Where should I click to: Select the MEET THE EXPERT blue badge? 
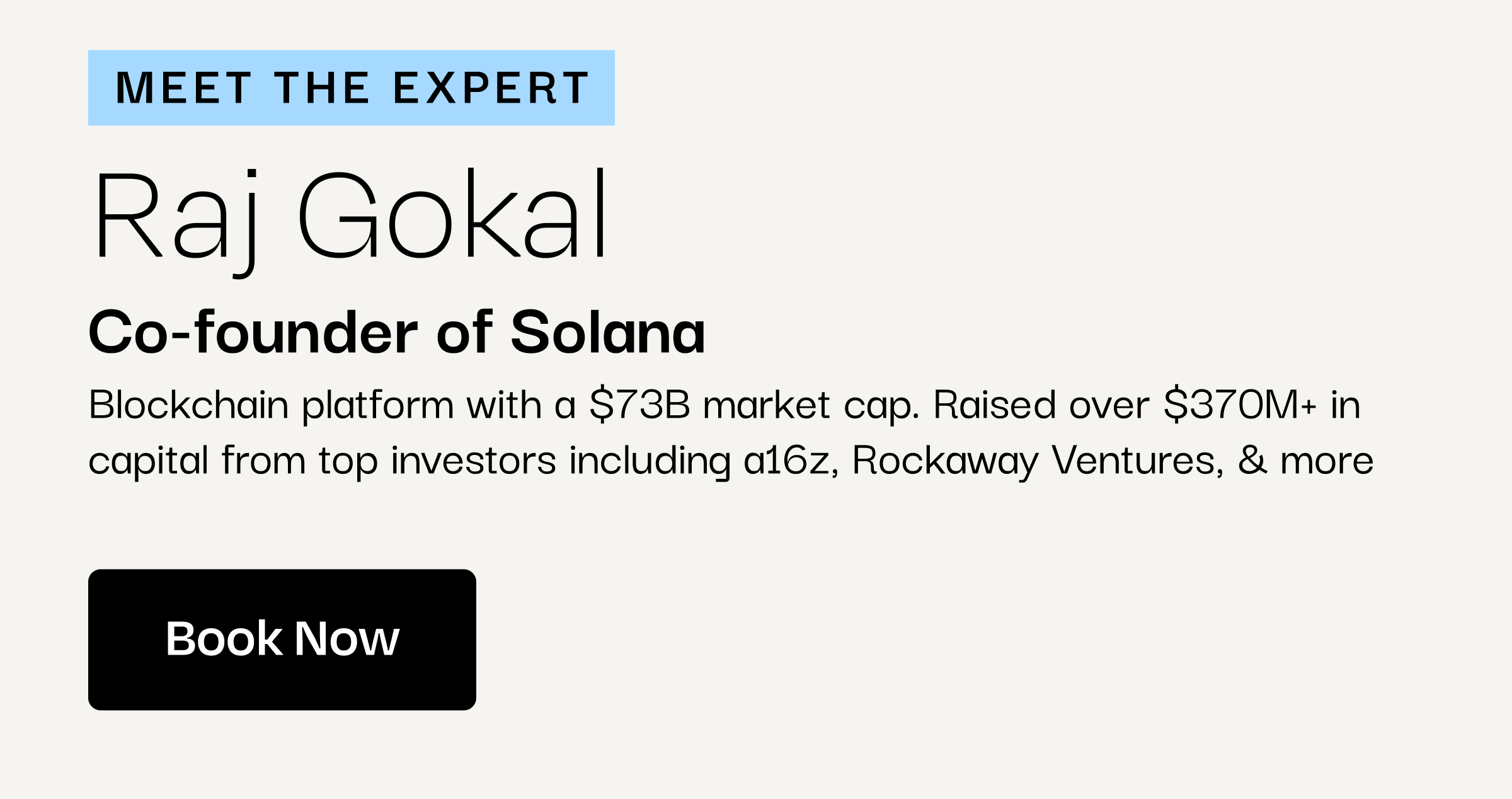(x=352, y=88)
